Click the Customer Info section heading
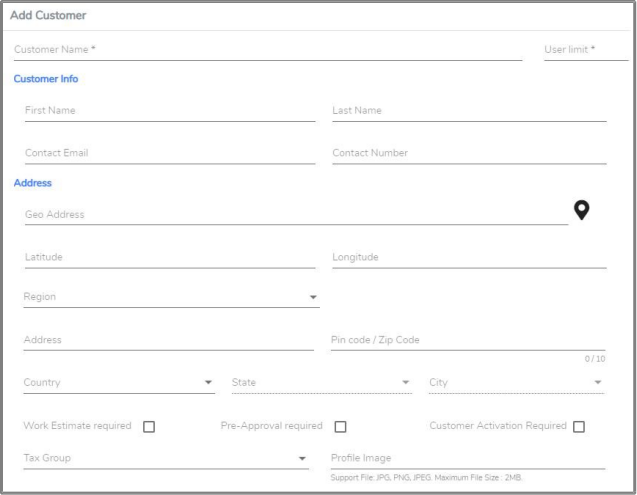Viewport: 637px width, 495px height. (46, 79)
